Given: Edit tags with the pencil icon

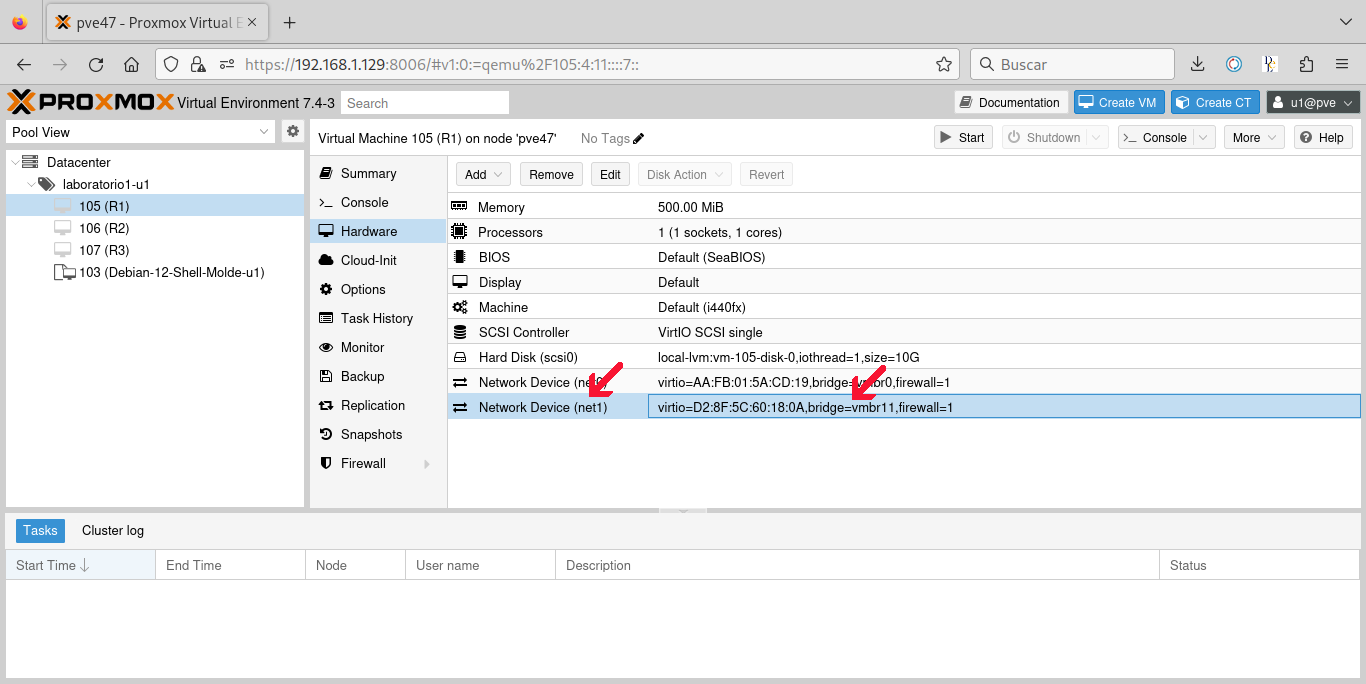Looking at the screenshot, I should tap(639, 138).
